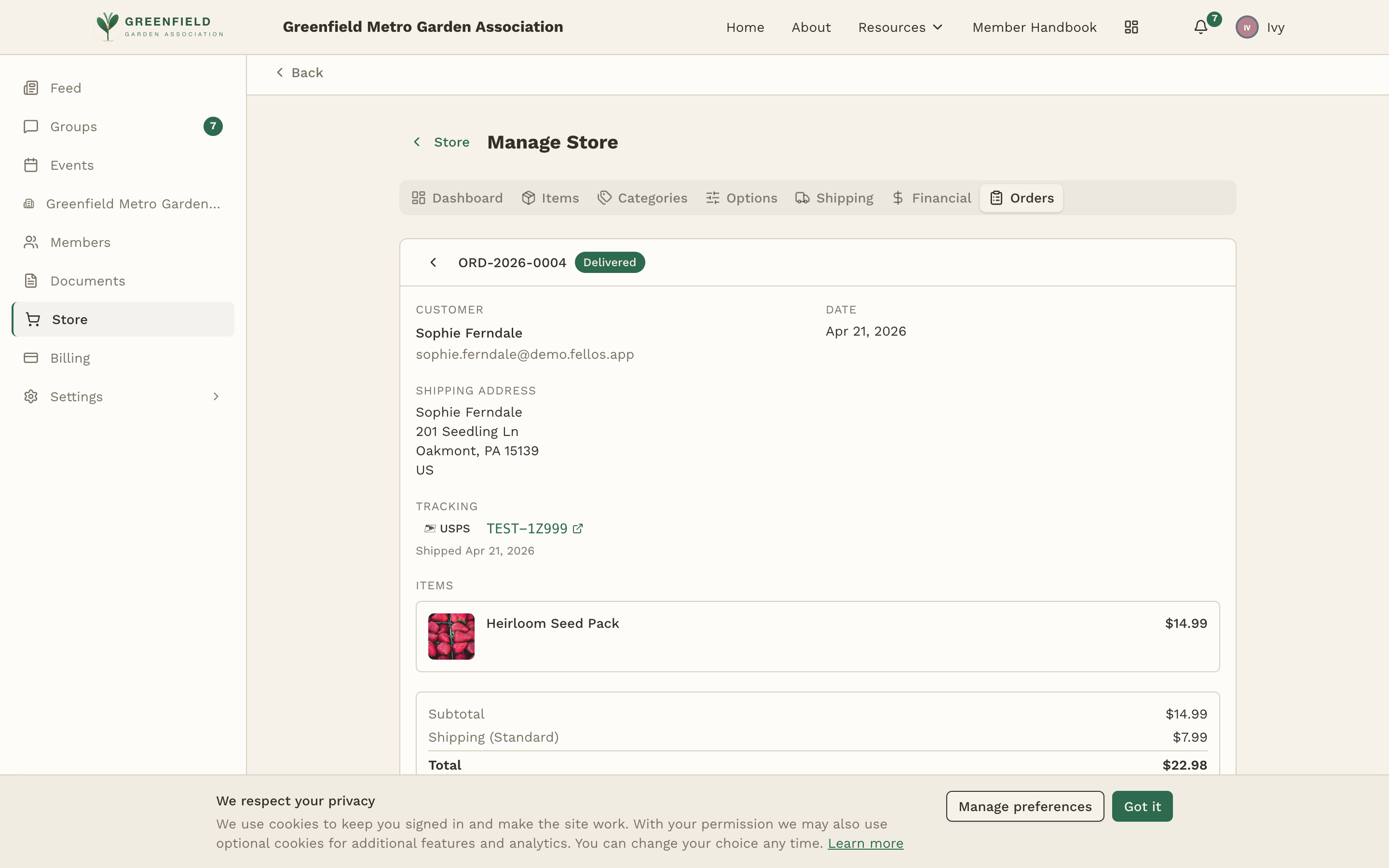Click the Billing card icon

pos(31,358)
